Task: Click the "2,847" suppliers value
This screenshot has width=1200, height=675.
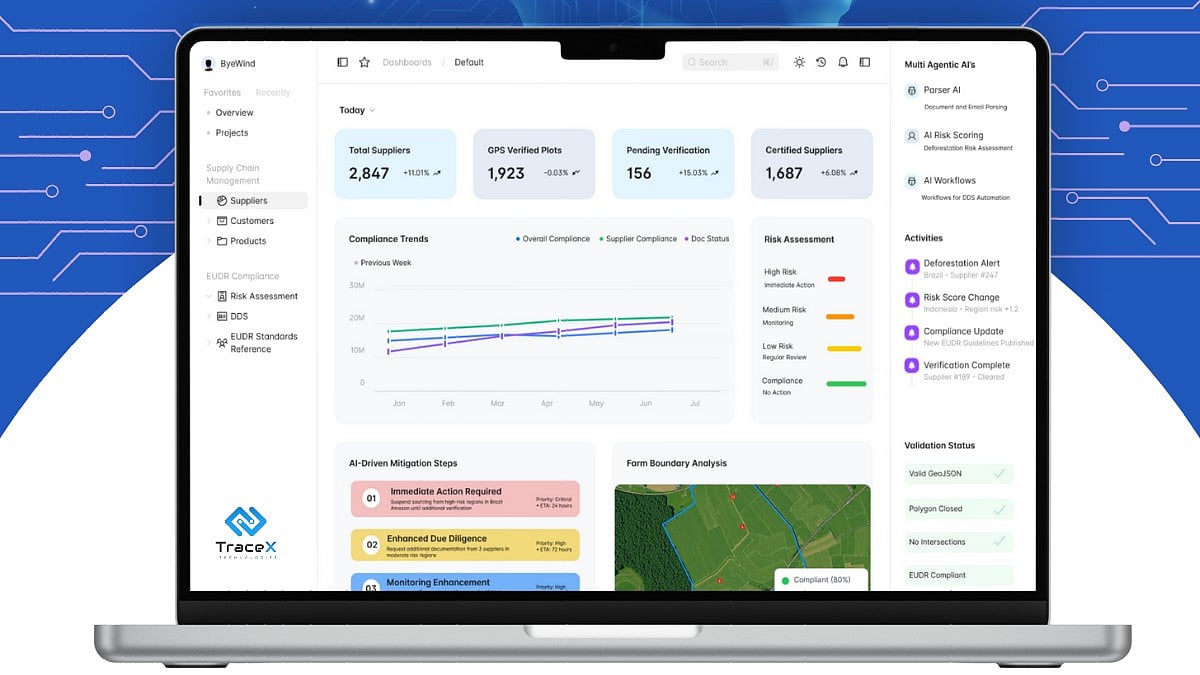Action: click(x=369, y=173)
